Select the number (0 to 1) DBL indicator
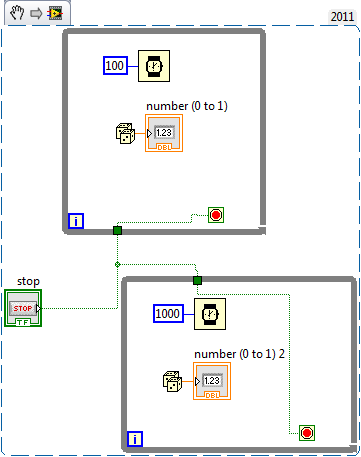Image resolution: width=361 pixels, height=457 pixels. [164, 133]
